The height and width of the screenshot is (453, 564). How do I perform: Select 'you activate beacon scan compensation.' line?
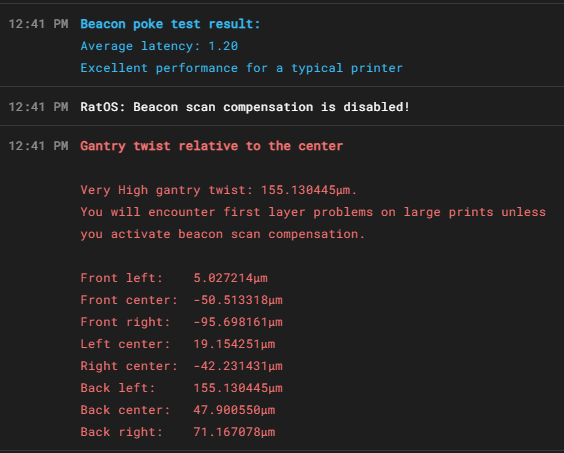click(222, 234)
